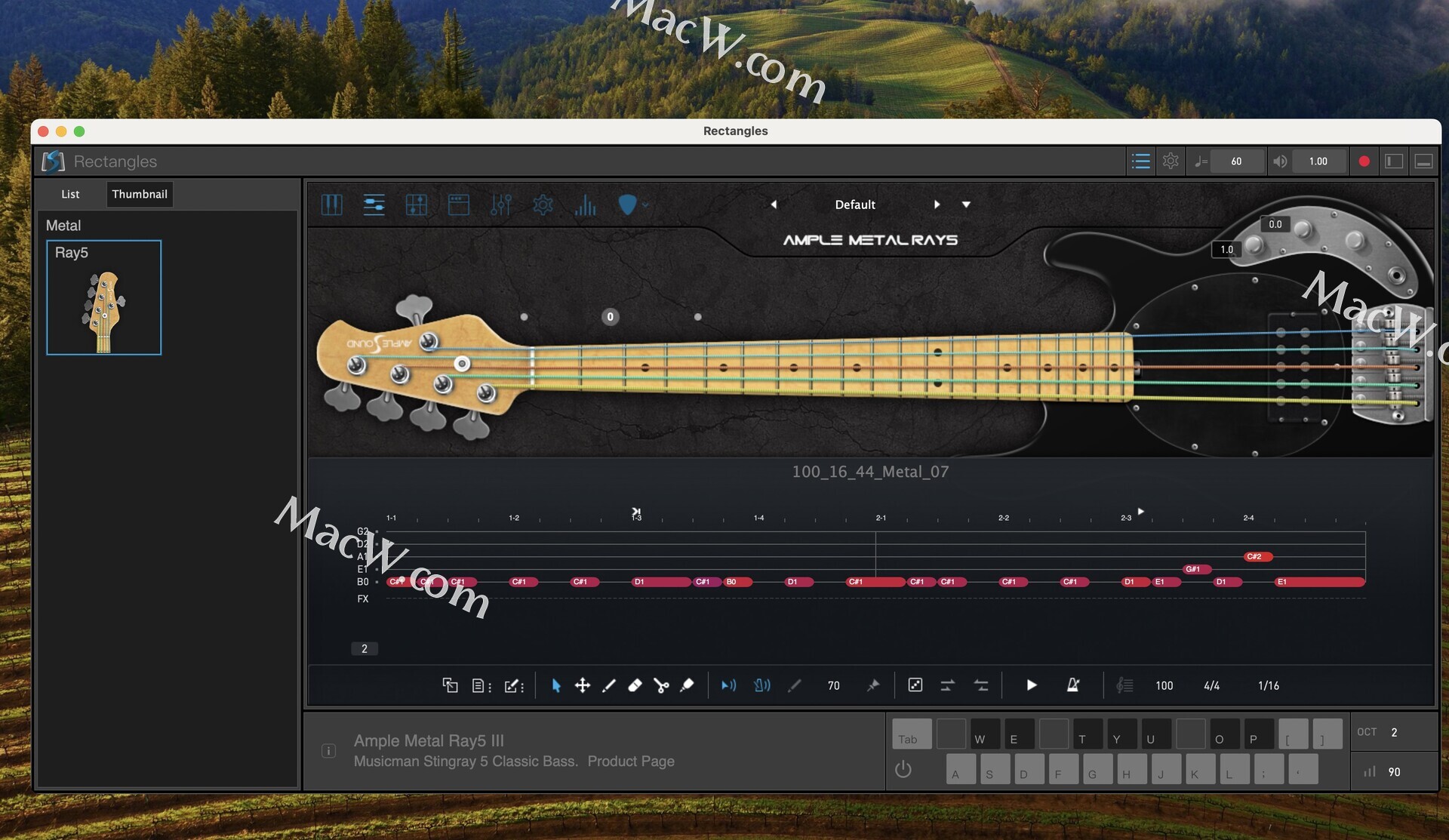1449x840 pixels.
Task: Switch to the List tab
Action: pyautogui.click(x=70, y=194)
